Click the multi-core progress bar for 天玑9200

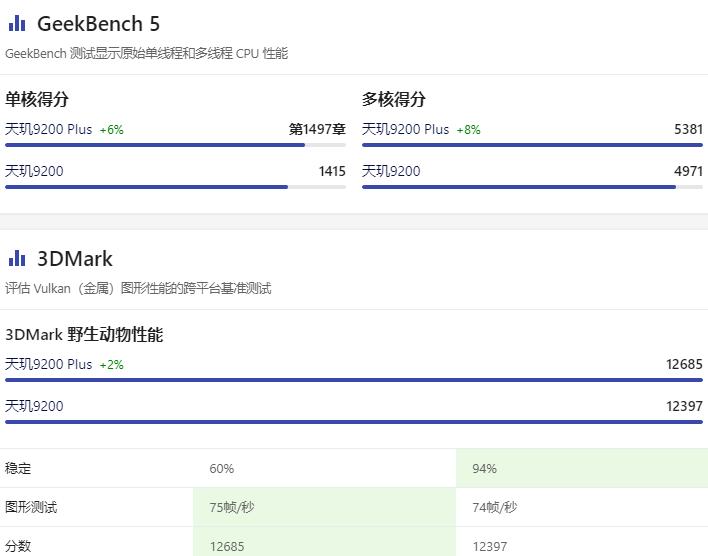pos(532,187)
